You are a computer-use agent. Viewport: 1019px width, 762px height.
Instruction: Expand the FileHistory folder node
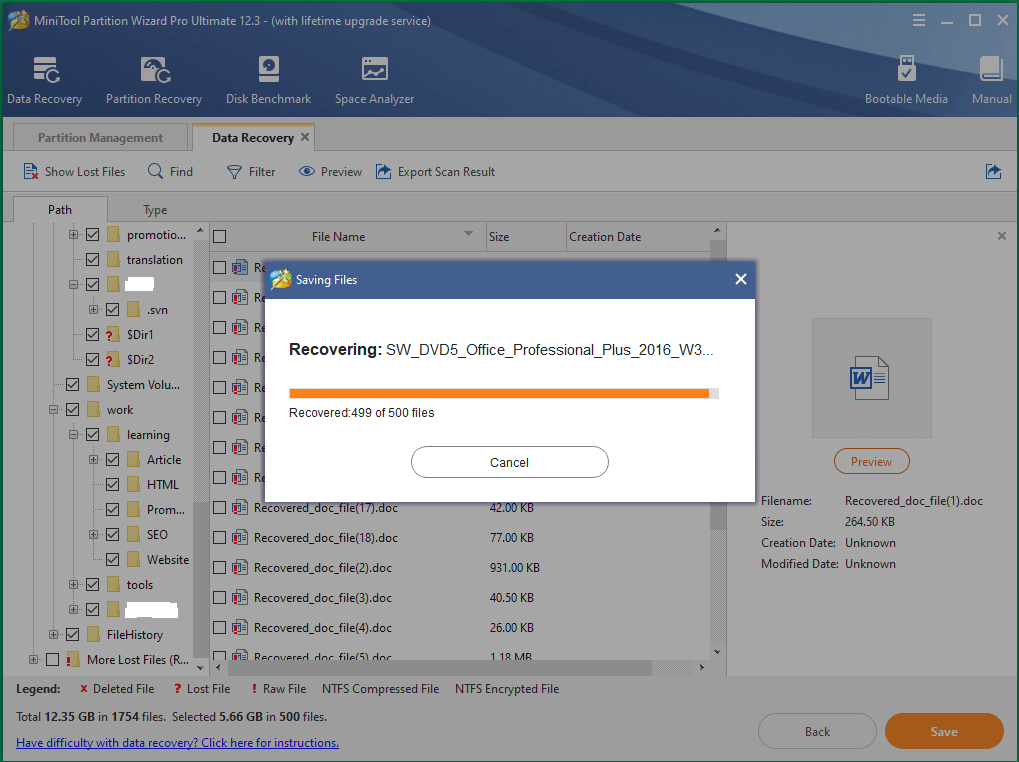pos(53,634)
